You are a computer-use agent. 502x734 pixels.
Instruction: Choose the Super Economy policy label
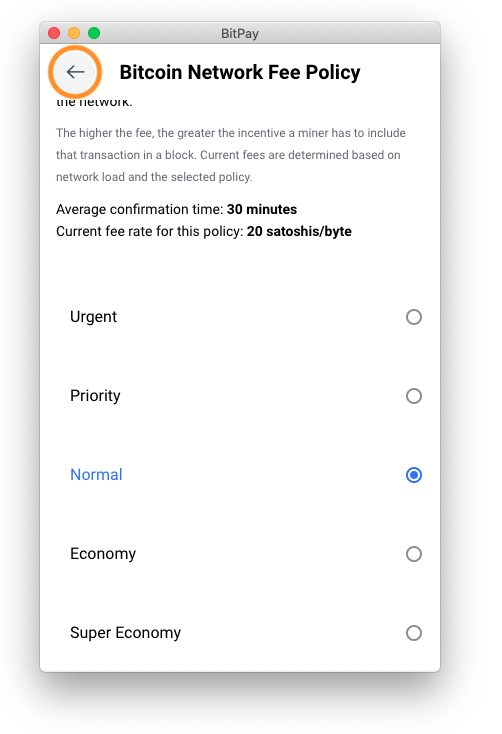click(x=126, y=633)
